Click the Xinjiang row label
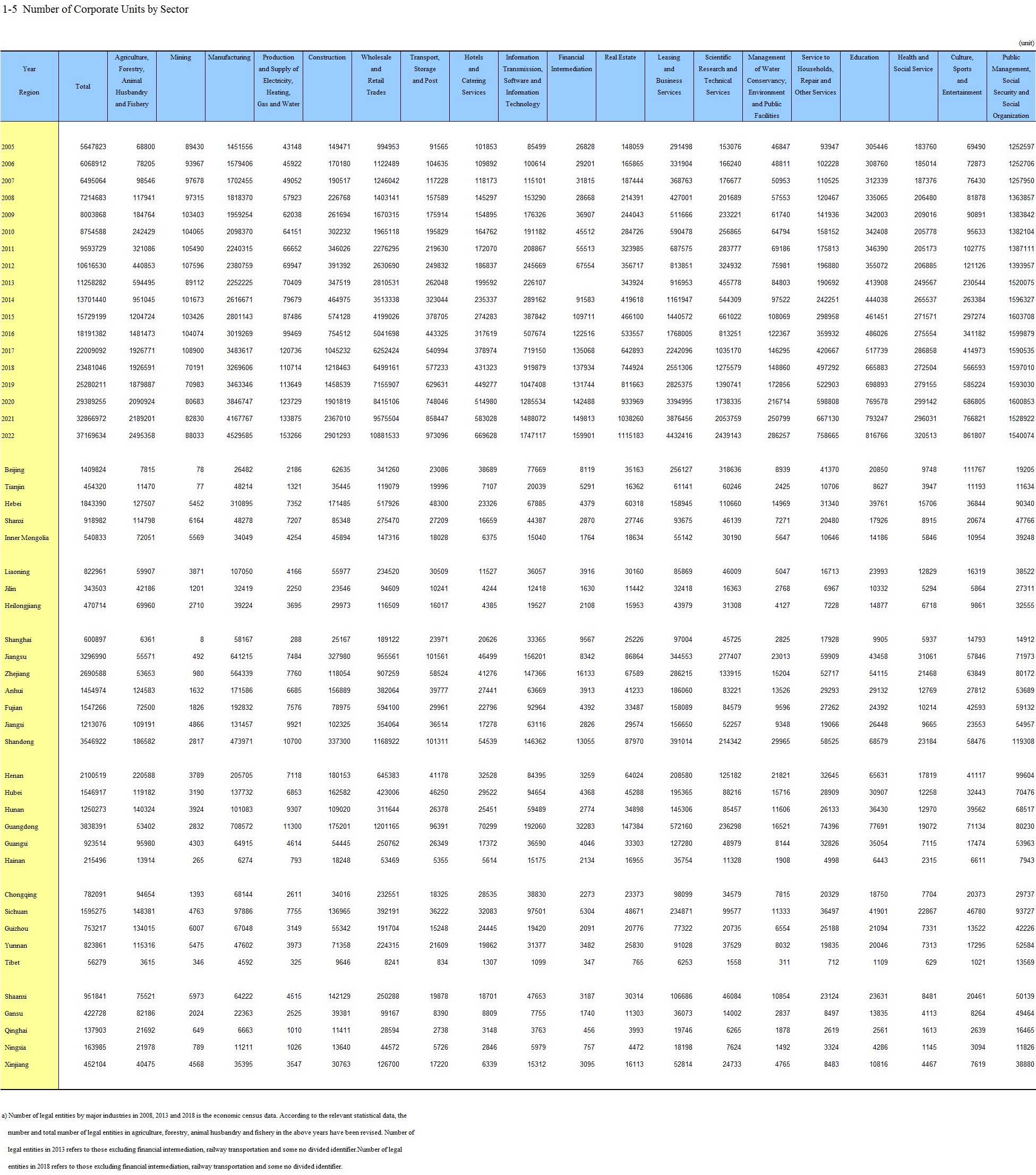This screenshot has width=1036, height=1175. click(x=16, y=1065)
